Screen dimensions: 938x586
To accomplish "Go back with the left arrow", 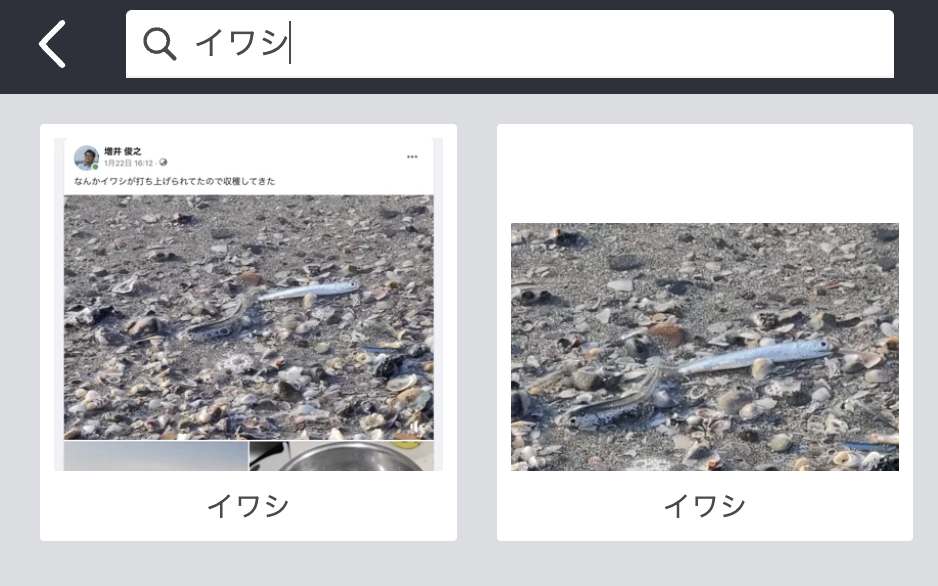I will 52,44.
